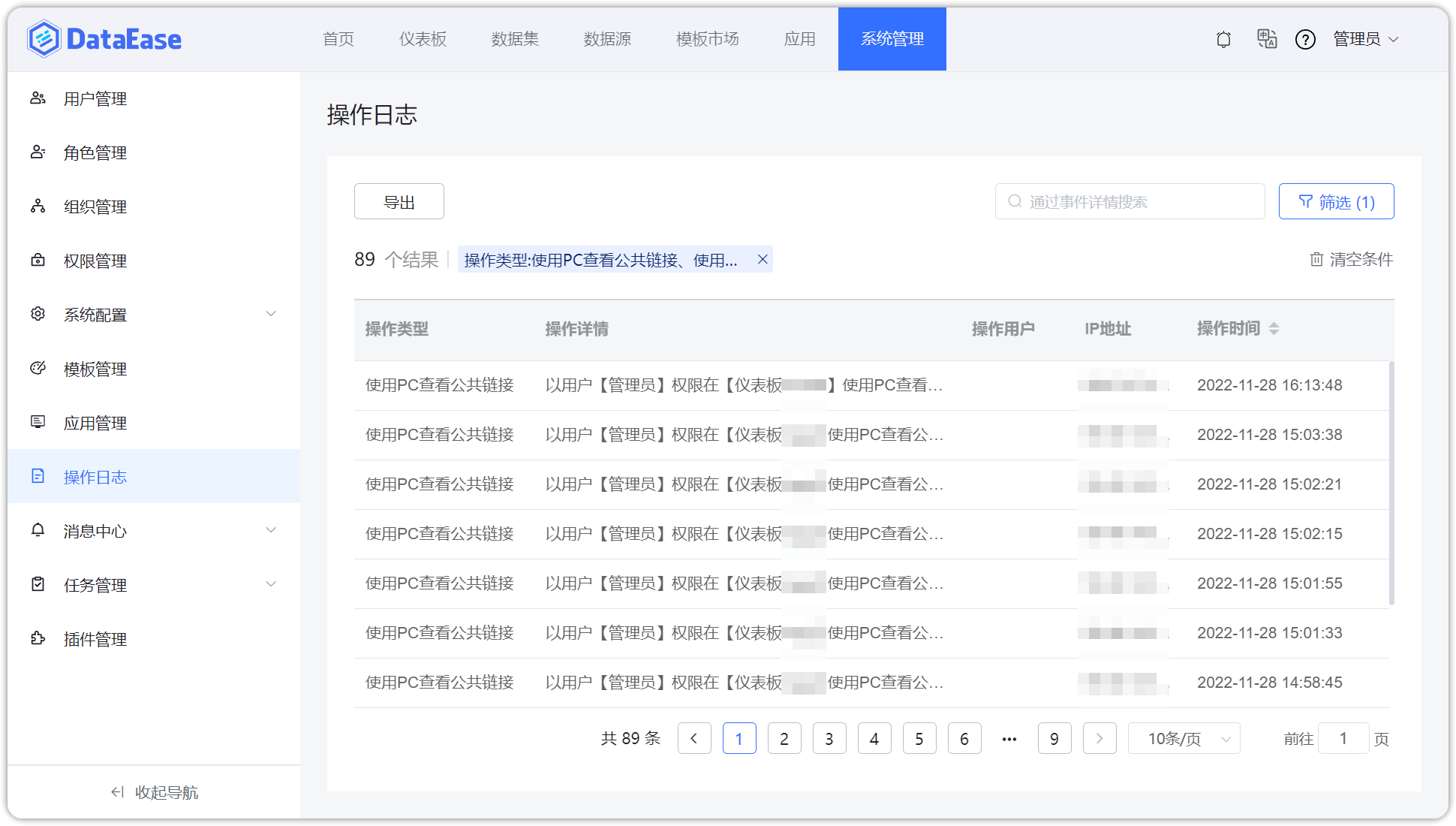
Task: Expand the 任务管理 submenu chevron
Action: point(271,584)
